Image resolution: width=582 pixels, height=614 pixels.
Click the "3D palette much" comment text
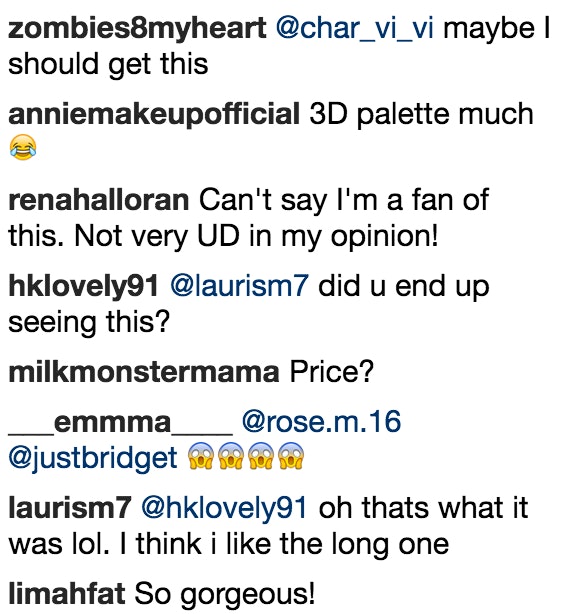pos(421,115)
